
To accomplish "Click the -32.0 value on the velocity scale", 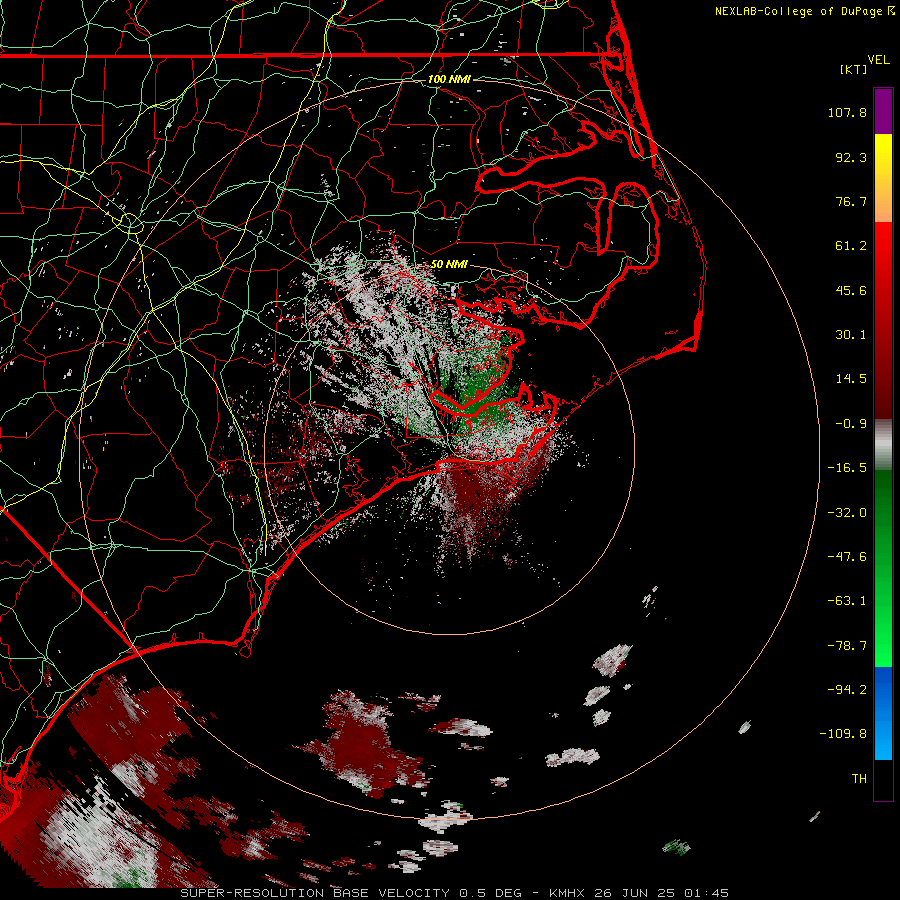I will [x=847, y=513].
